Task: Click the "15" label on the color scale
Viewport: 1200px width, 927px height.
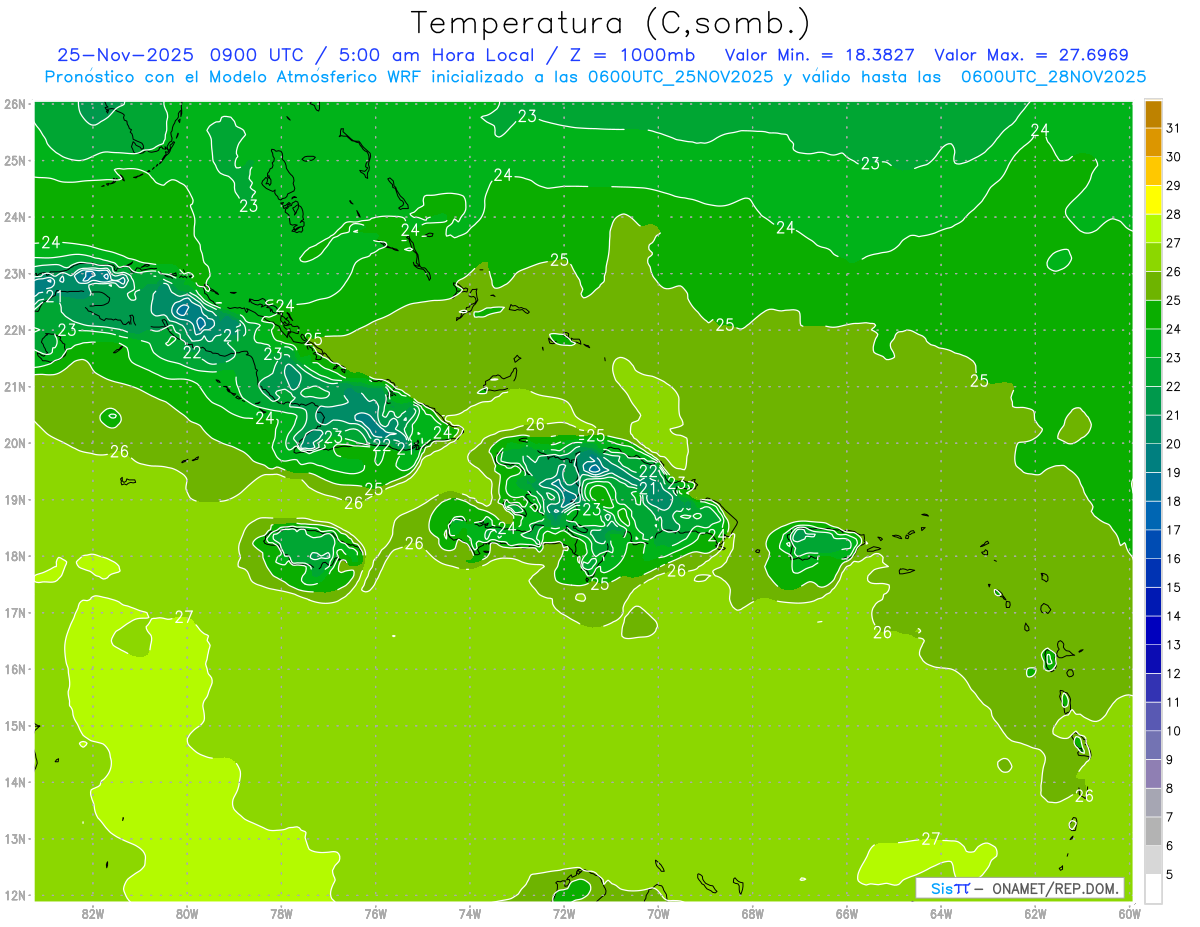Action: 1173,587
